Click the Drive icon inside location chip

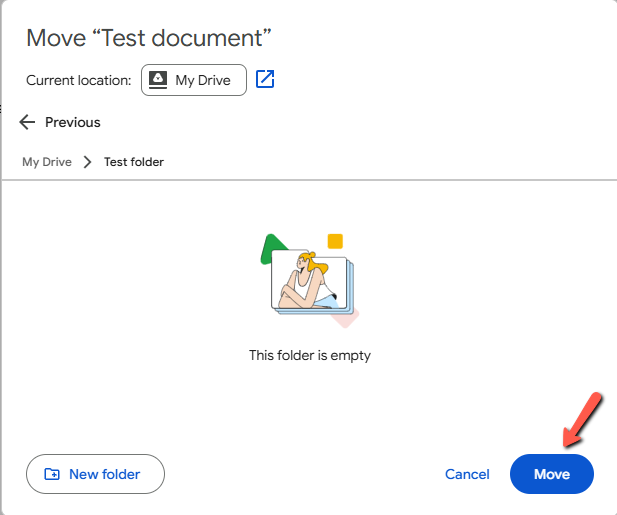pyautogui.click(x=158, y=80)
